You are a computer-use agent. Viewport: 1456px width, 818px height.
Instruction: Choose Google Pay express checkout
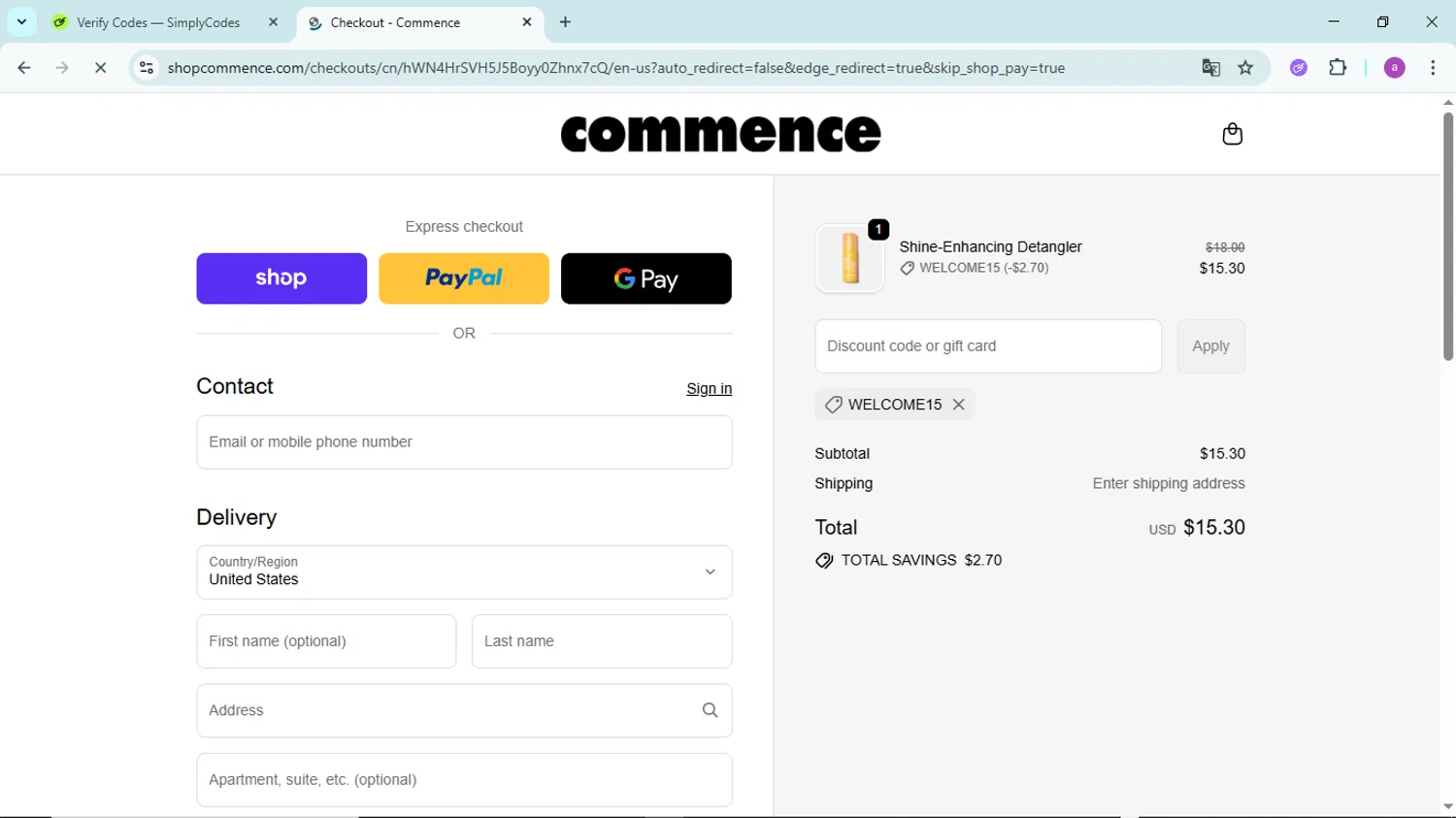[646, 278]
